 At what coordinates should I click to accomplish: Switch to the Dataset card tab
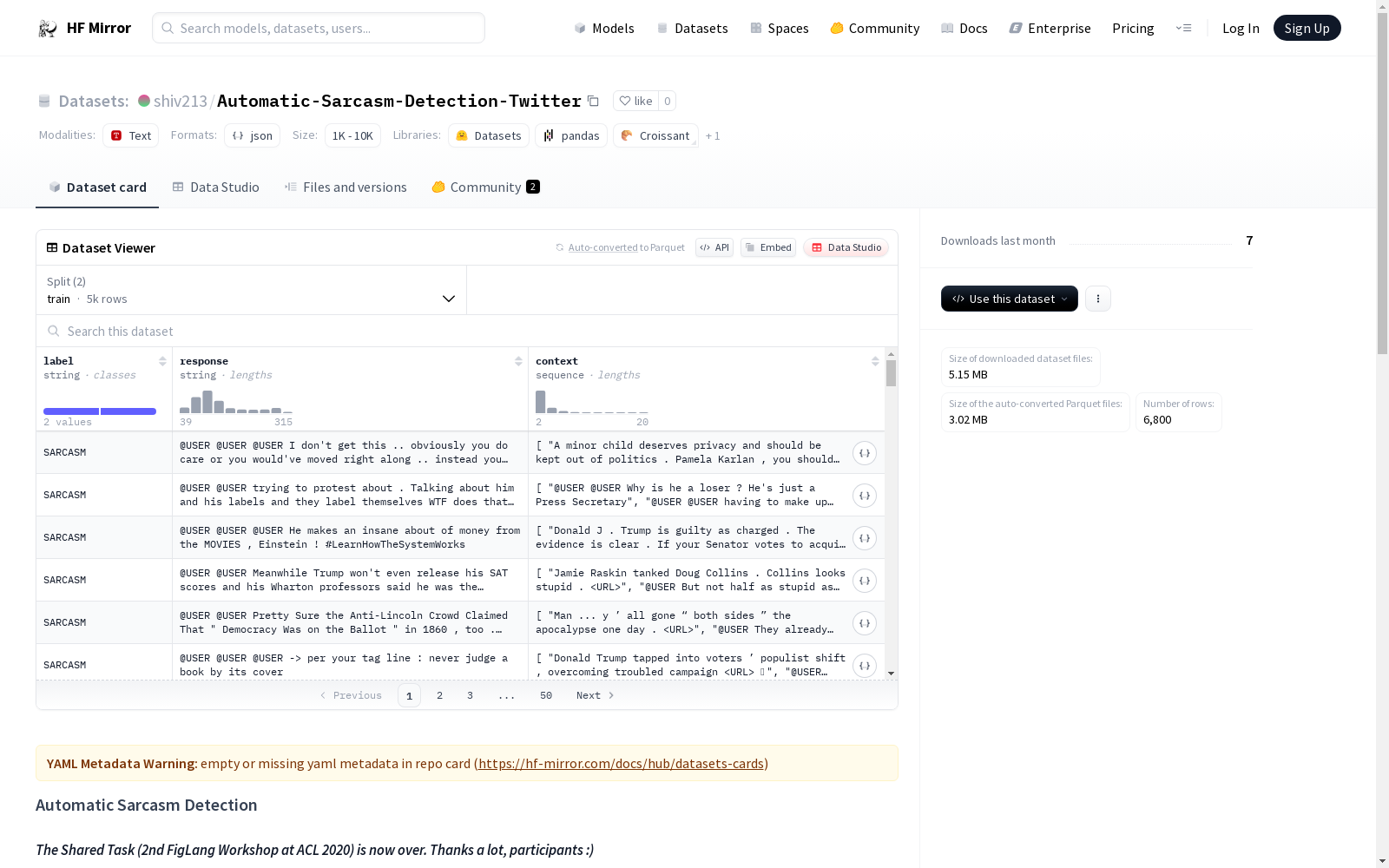pos(97,187)
